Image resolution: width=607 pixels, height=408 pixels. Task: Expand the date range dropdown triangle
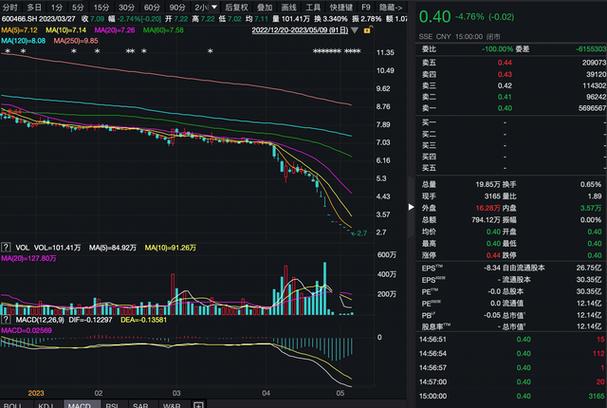tap(355, 30)
